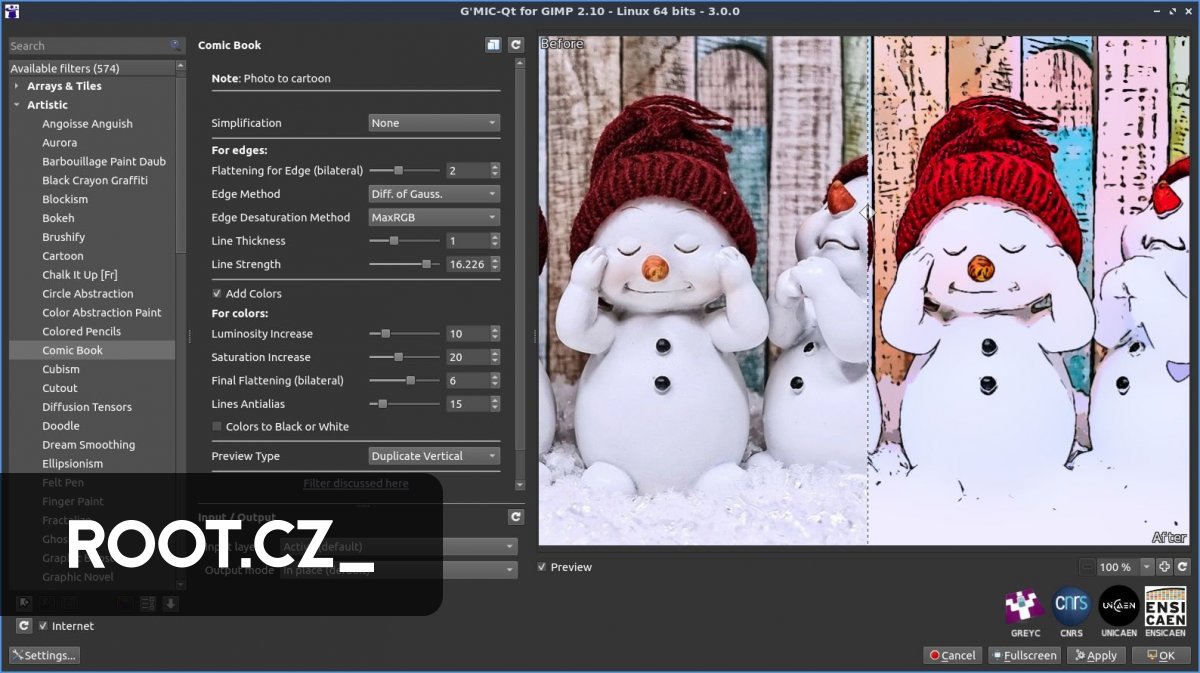Refresh filters using the icon beside Internet
1200x673 pixels.
pyautogui.click(x=24, y=626)
